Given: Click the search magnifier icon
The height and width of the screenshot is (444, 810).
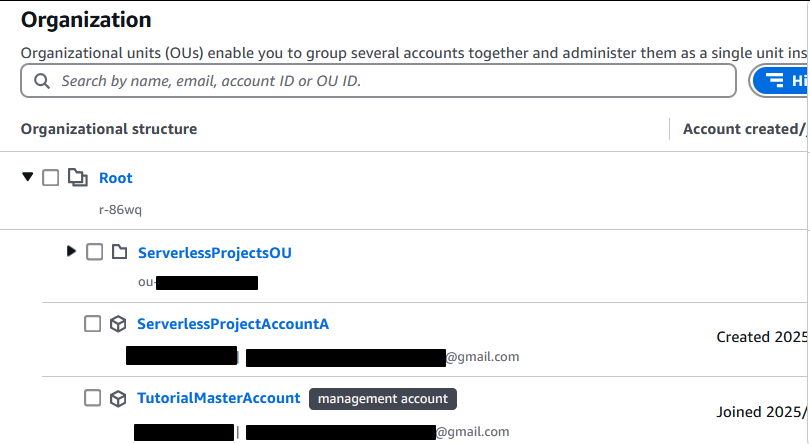Looking at the screenshot, I should coord(42,81).
